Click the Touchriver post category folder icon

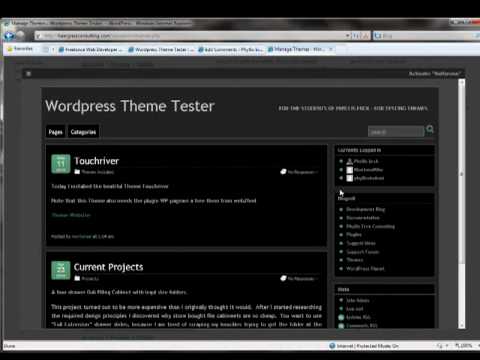pos(77,172)
